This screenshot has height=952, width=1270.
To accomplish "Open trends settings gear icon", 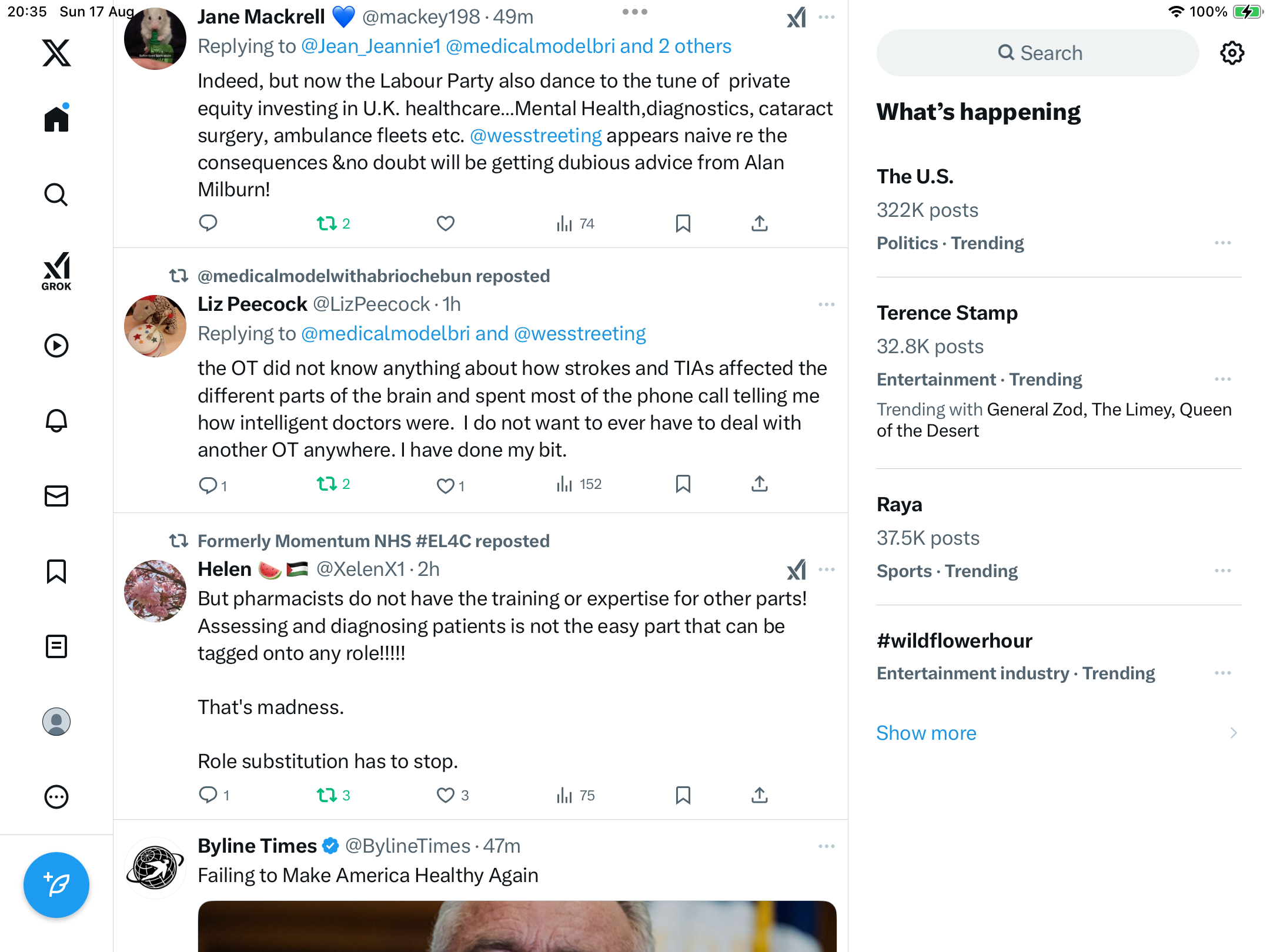I will [x=1232, y=53].
